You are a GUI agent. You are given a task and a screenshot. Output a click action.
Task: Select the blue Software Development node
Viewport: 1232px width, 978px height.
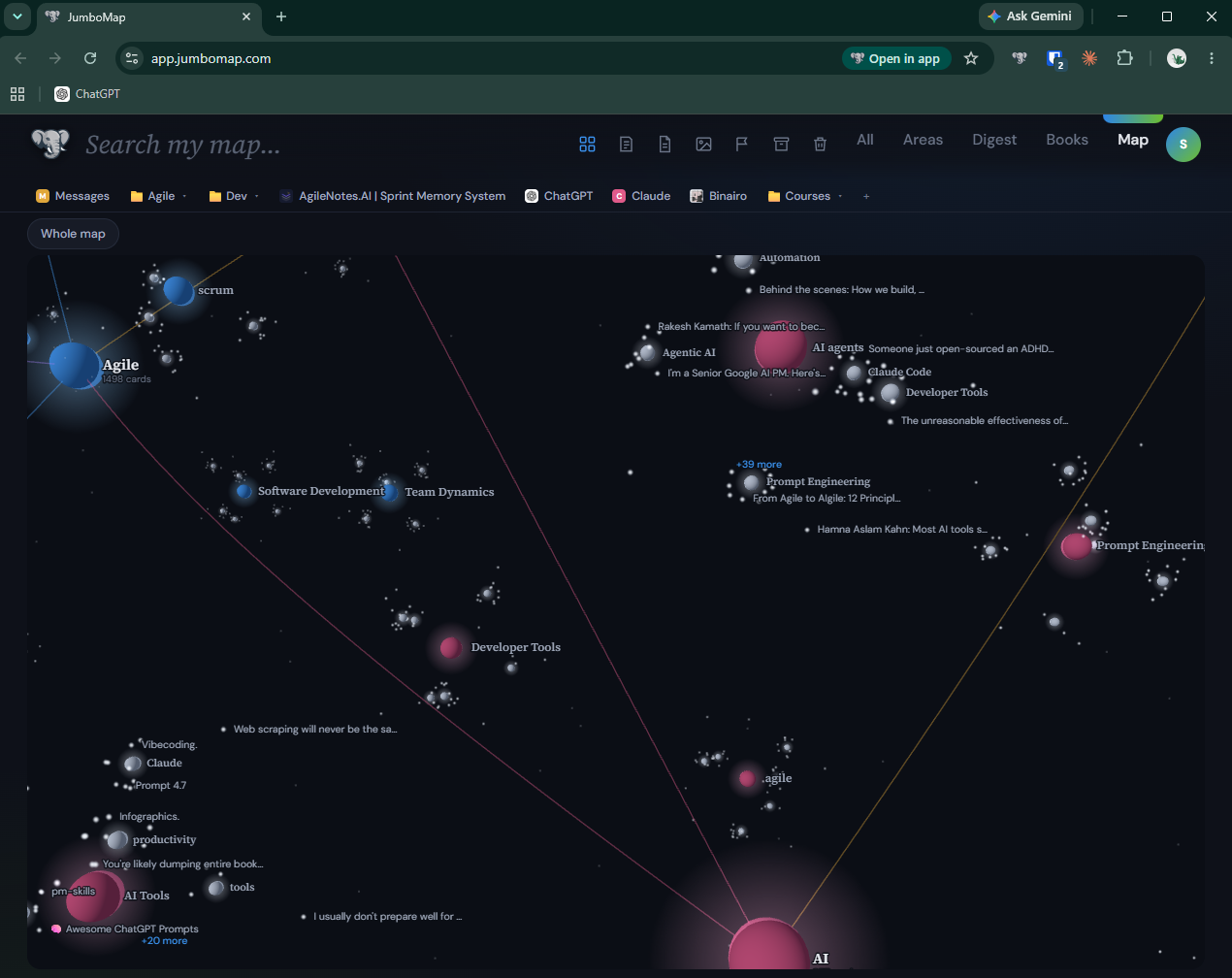point(244,491)
